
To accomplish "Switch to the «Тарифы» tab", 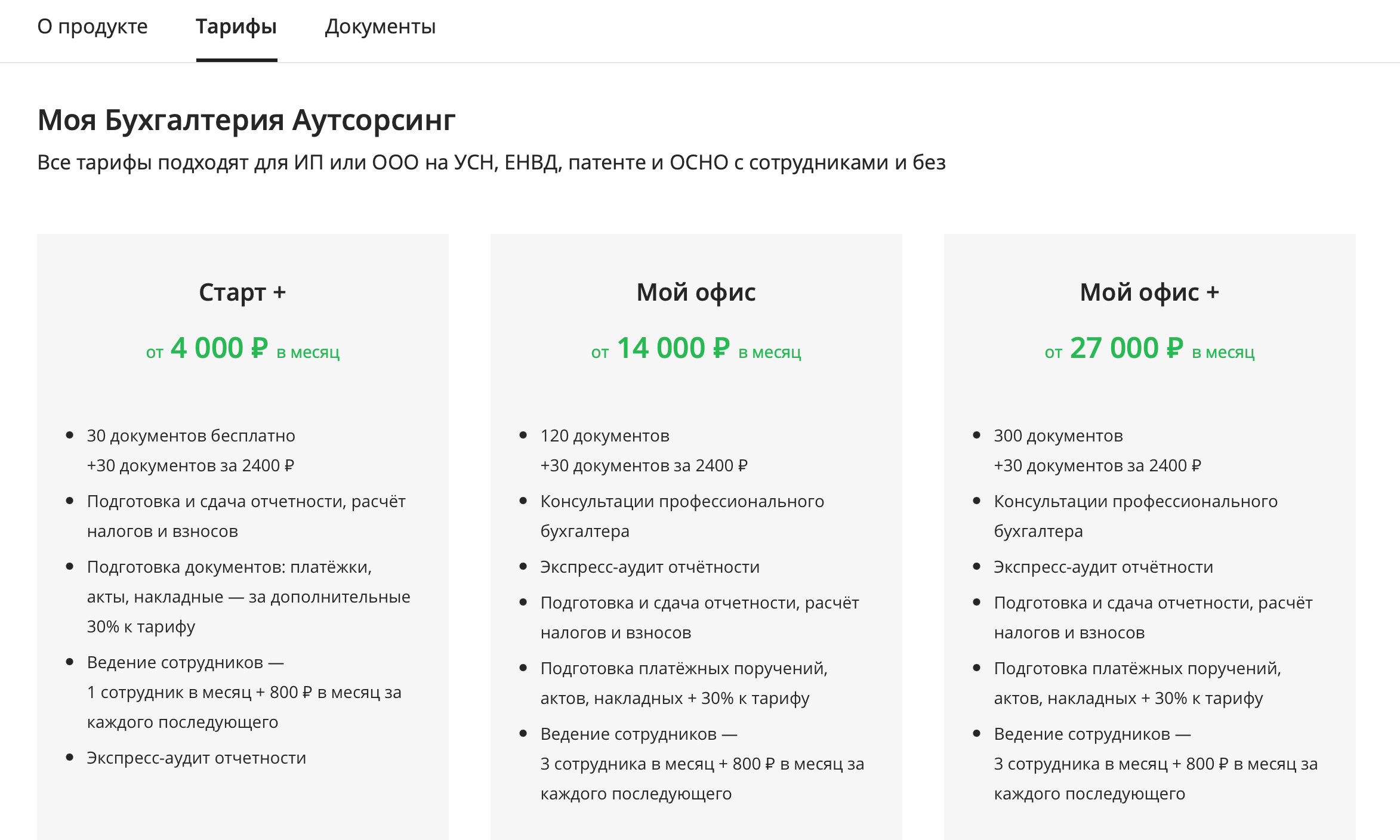I will pyautogui.click(x=236, y=27).
